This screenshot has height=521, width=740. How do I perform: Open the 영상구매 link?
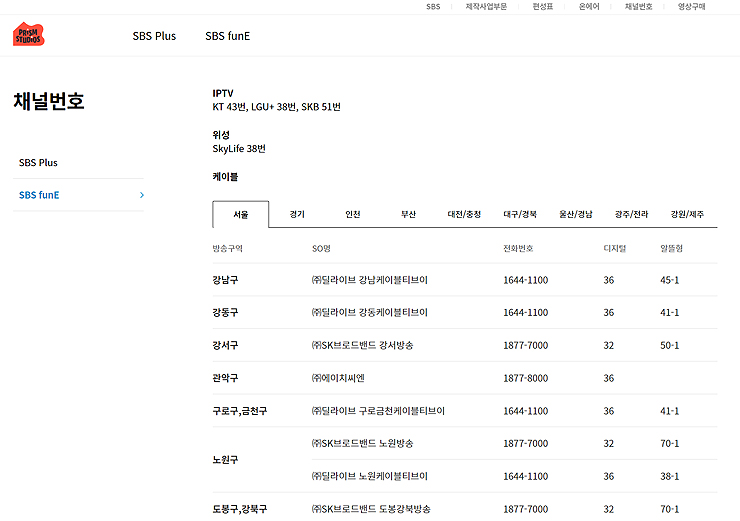pyautogui.click(x=691, y=7)
